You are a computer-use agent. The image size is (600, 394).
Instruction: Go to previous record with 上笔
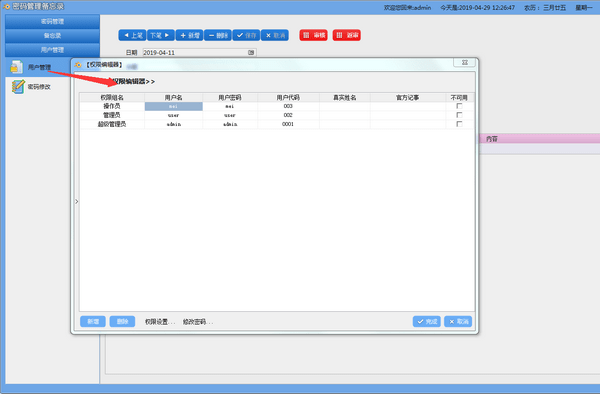point(132,35)
